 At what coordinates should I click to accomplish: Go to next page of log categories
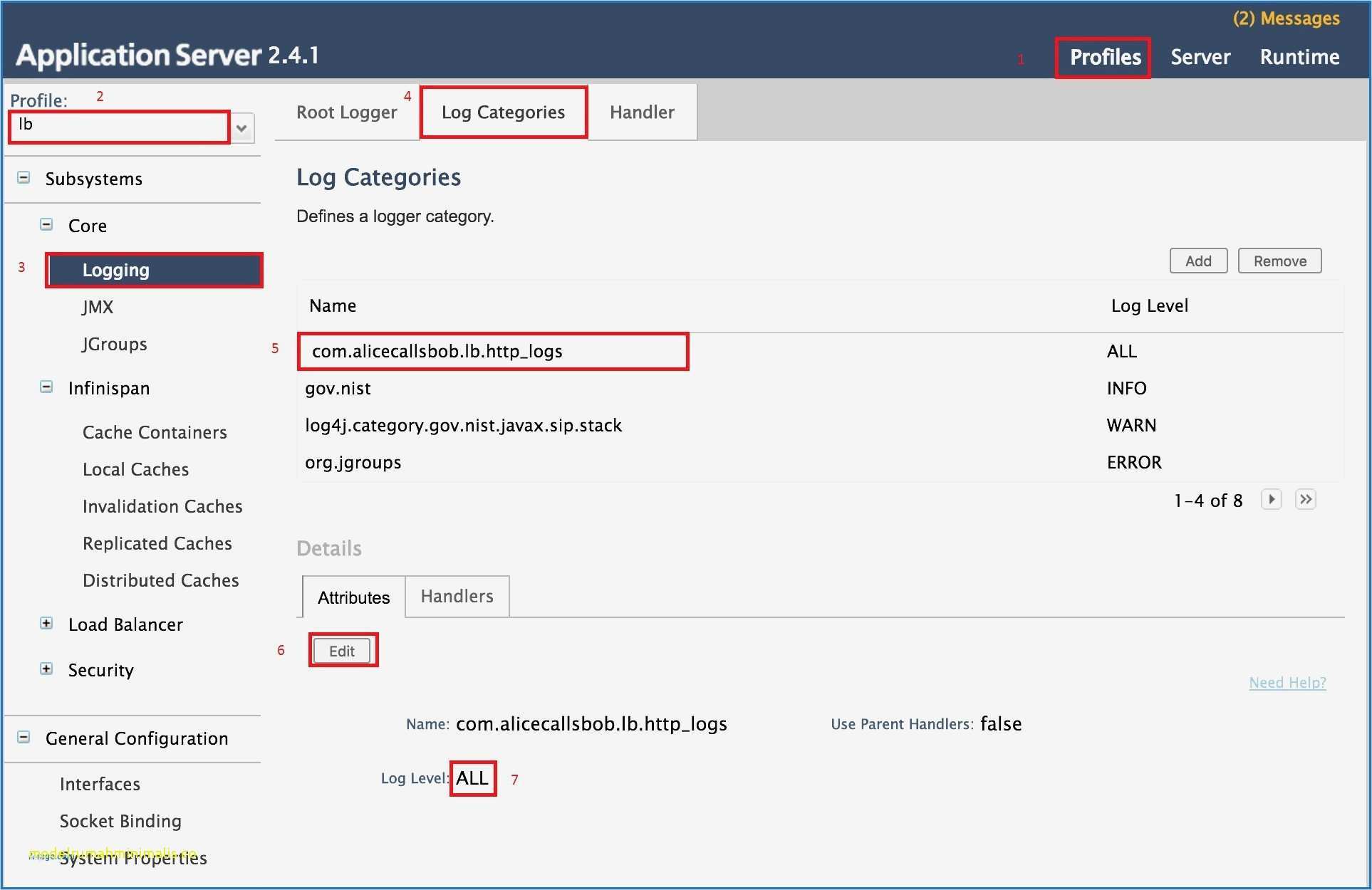(x=1271, y=499)
